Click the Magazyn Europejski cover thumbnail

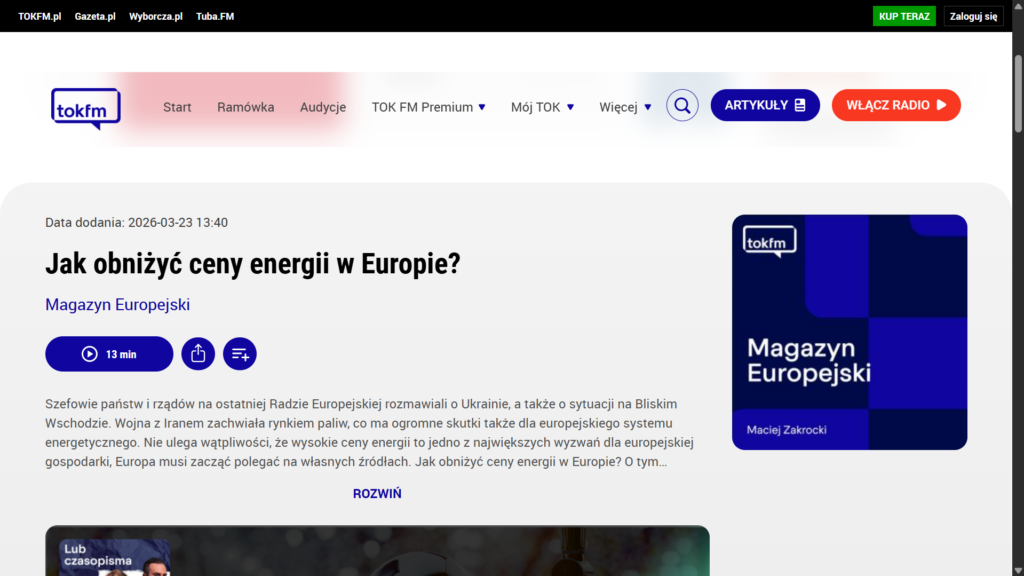849,332
